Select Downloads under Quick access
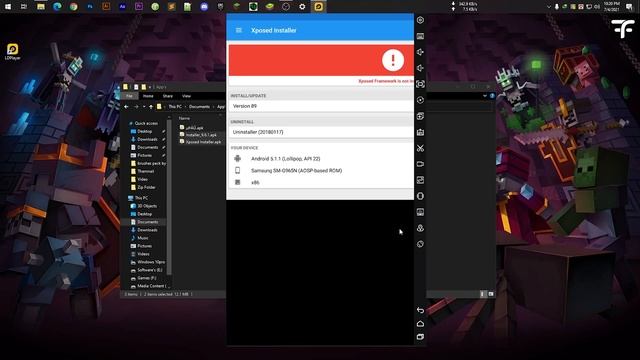Screen dimensions: 640x360 (x=147, y=140)
